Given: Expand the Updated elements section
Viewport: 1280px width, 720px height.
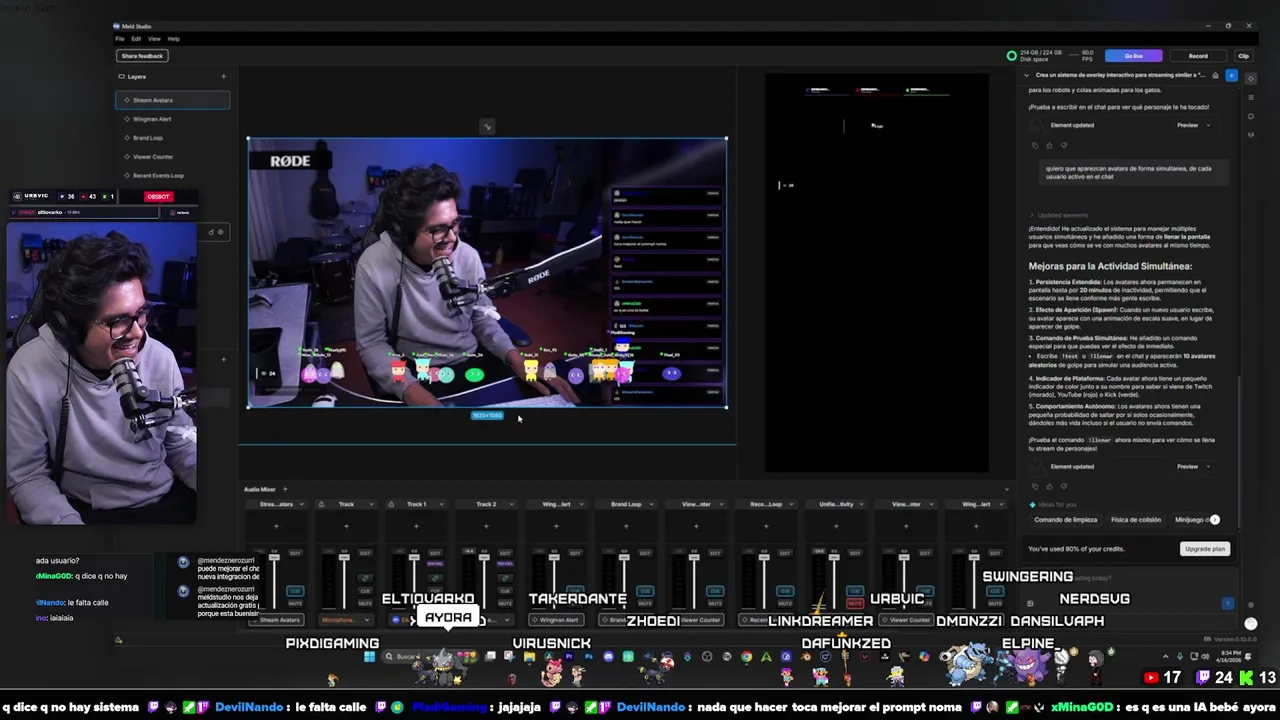Looking at the screenshot, I should [1059, 215].
